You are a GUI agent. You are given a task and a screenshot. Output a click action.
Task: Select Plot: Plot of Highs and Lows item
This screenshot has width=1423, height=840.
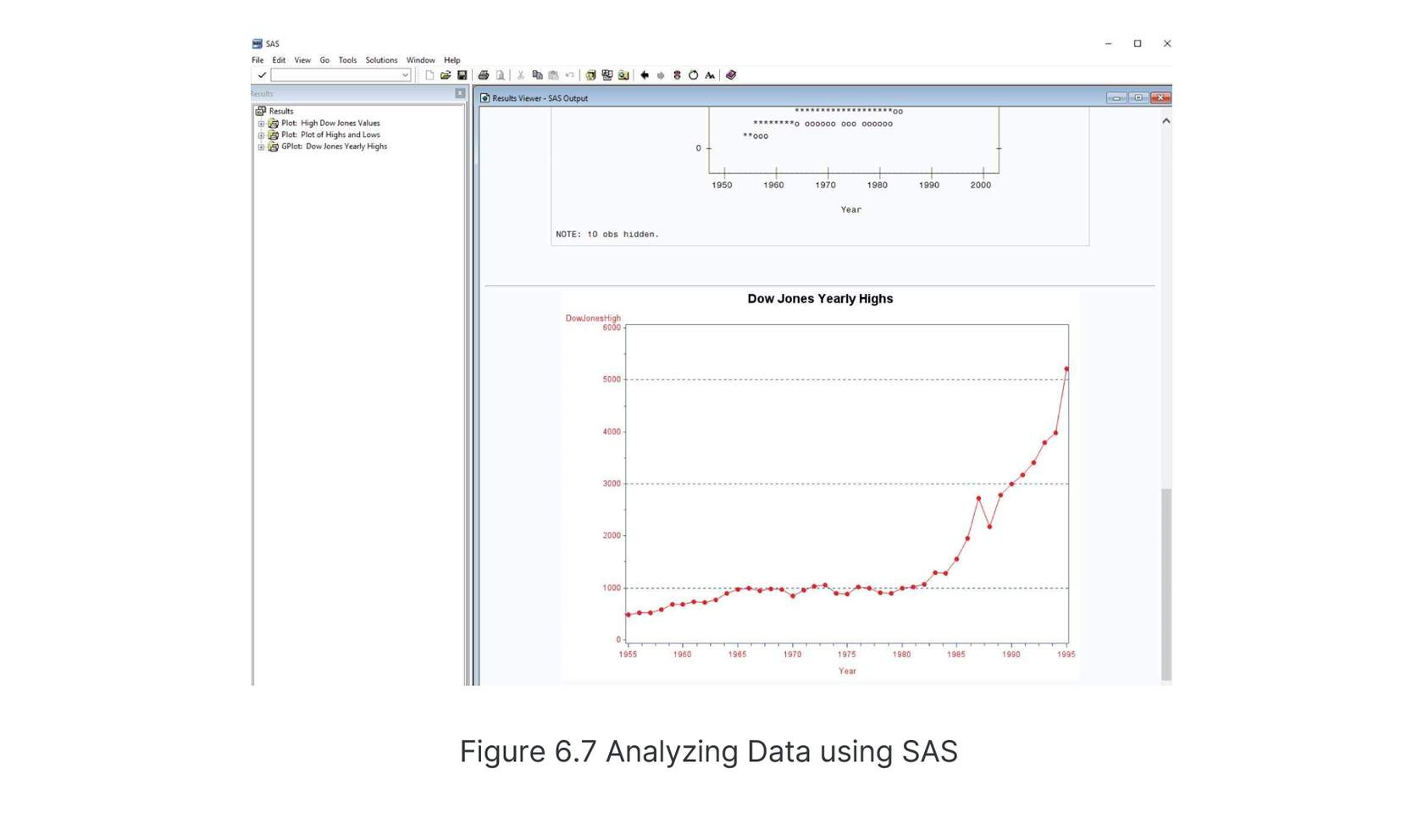330,135
